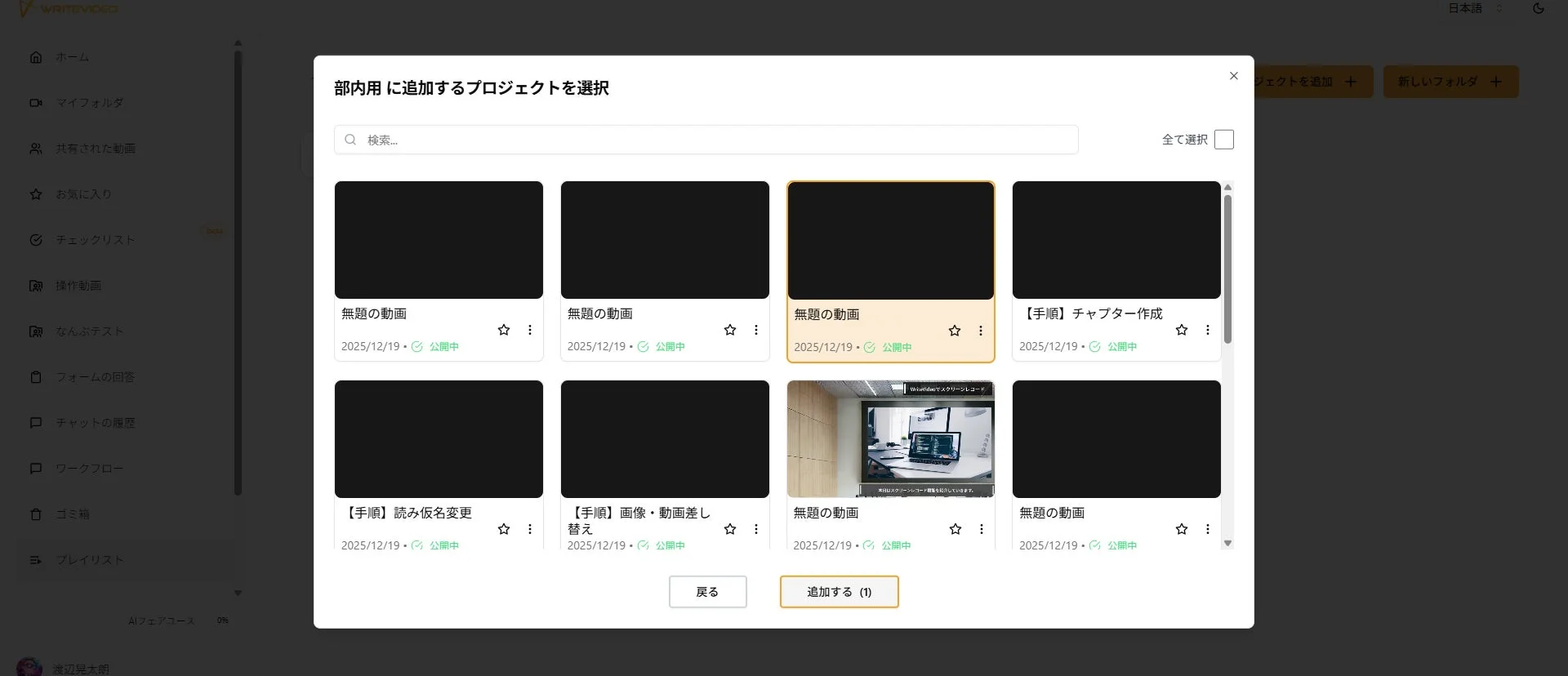Click the sidebar scroll down arrow
The width and height of the screenshot is (1568, 676).
[x=238, y=594]
